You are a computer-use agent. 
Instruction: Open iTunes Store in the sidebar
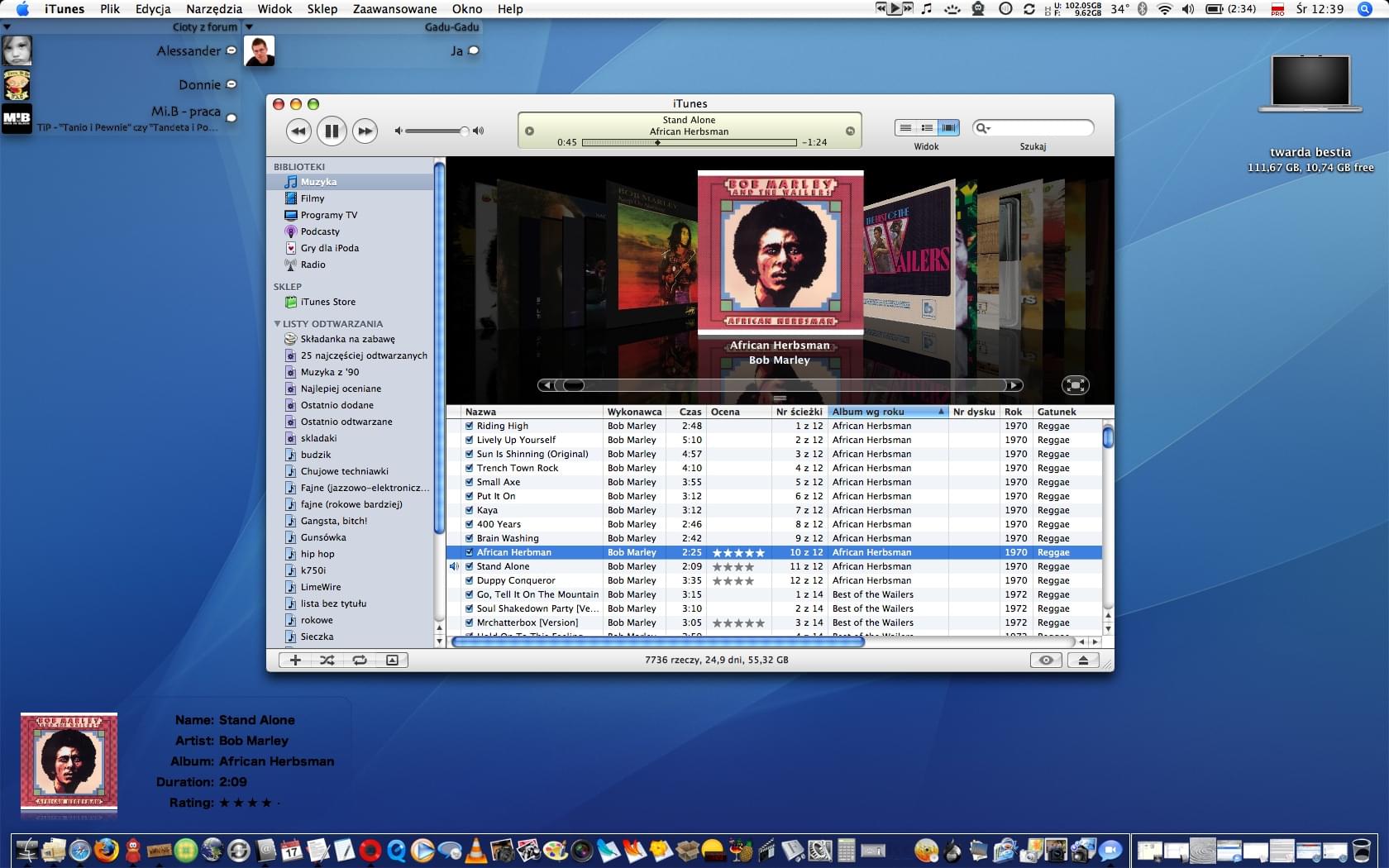327,303
